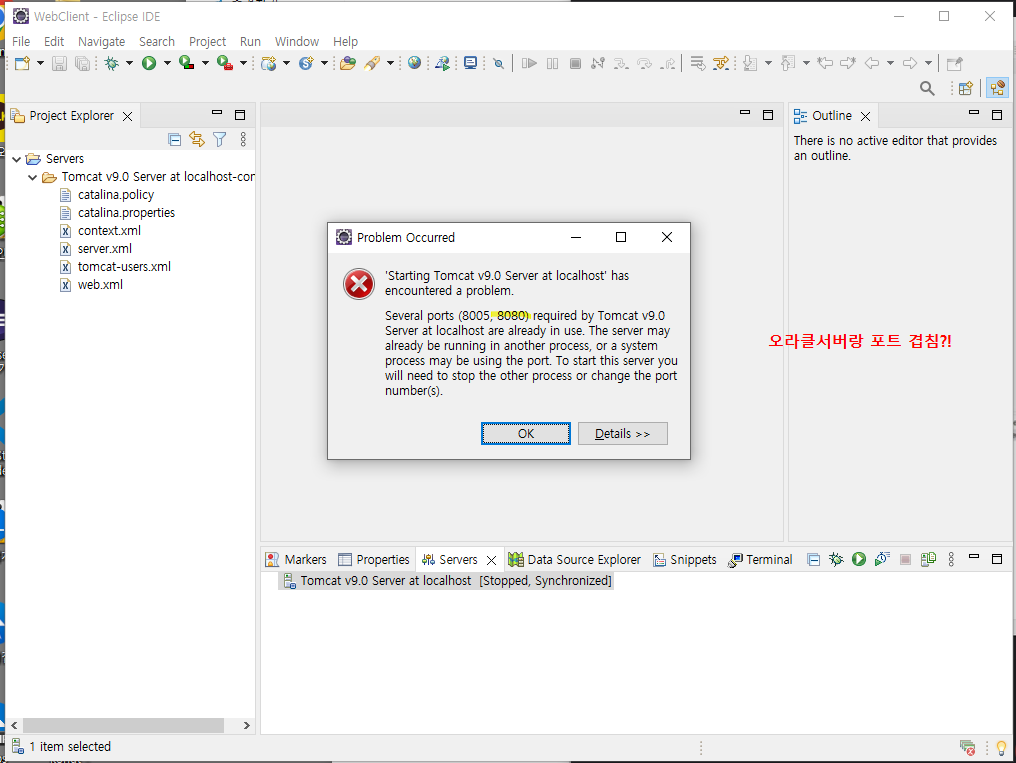The height and width of the screenshot is (763, 1016).
Task: Click the Skip All Breakpoints icon
Action: click(x=498, y=63)
